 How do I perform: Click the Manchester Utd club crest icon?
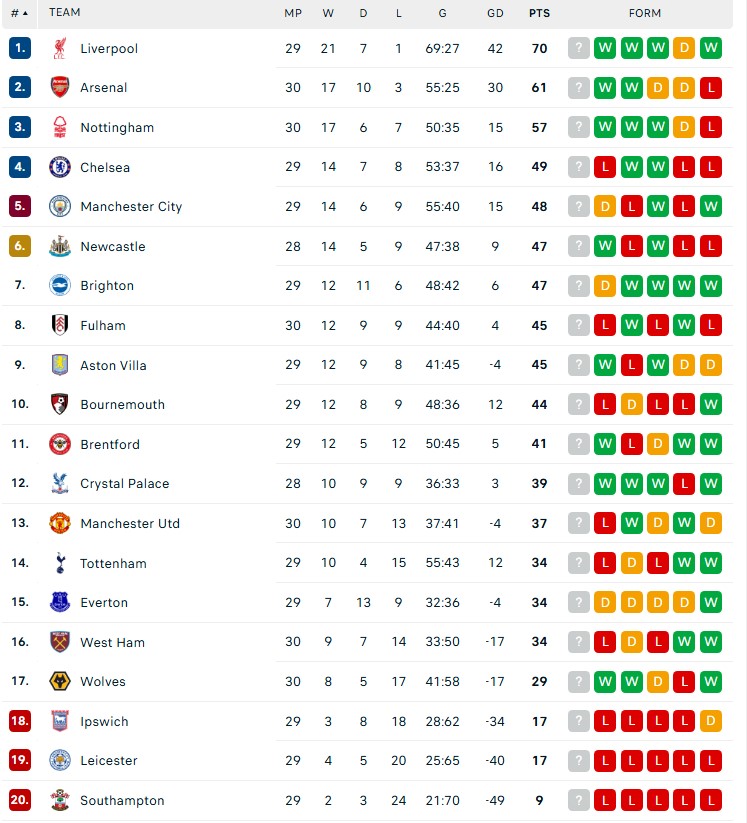(60, 523)
